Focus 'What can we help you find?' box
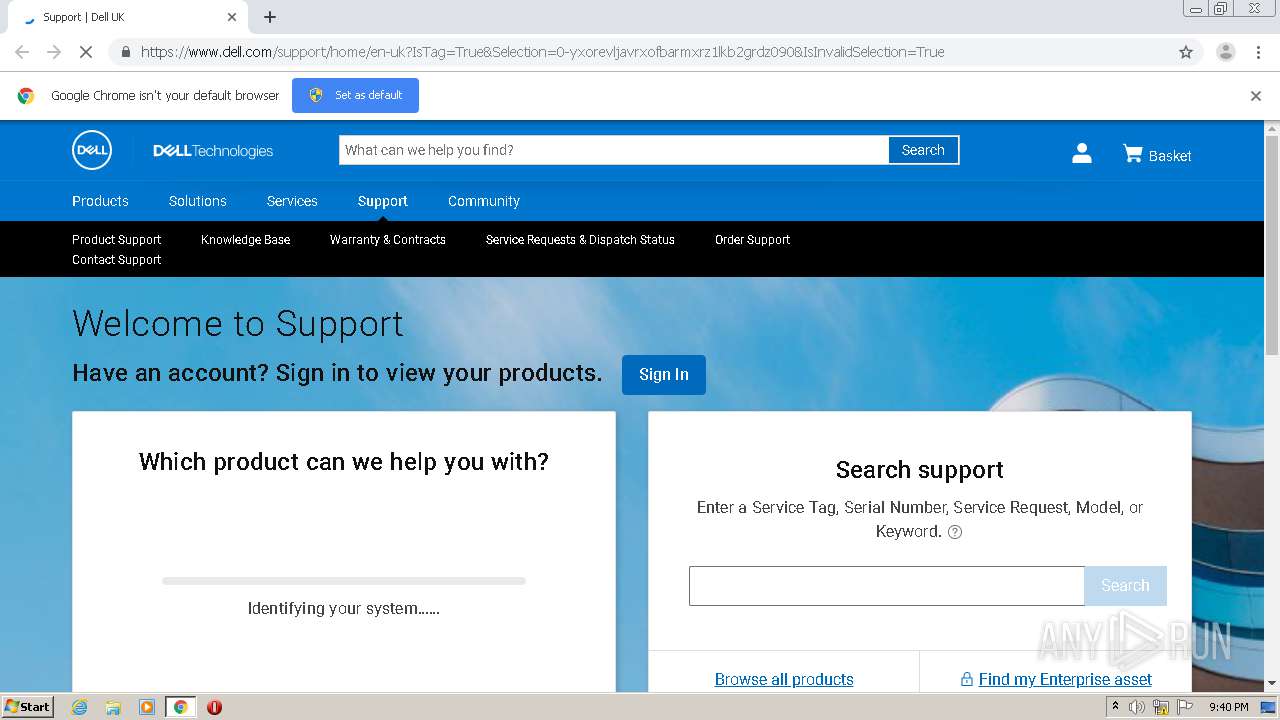Viewport: 1280px width, 720px height. [x=614, y=150]
